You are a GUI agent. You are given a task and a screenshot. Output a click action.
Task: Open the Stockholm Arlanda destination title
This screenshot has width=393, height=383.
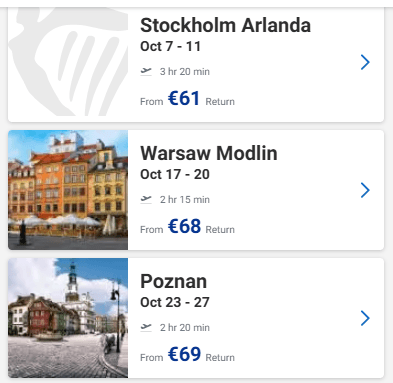225,25
